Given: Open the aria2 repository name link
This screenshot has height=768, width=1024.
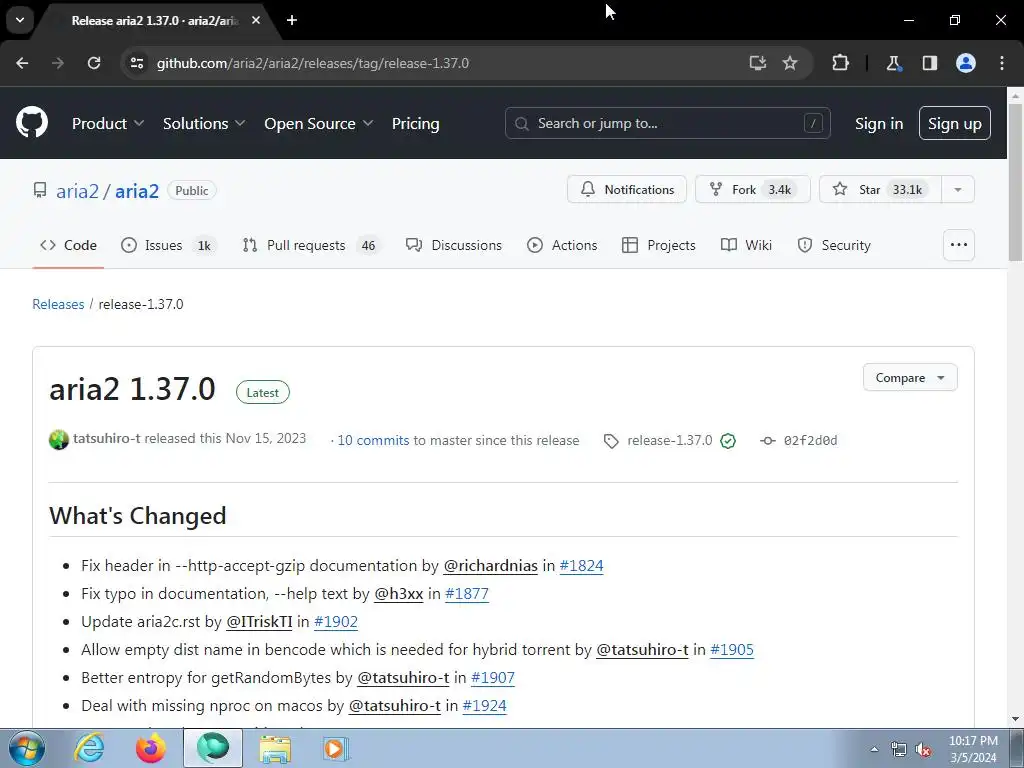Looking at the screenshot, I should pyautogui.click(x=137, y=191).
